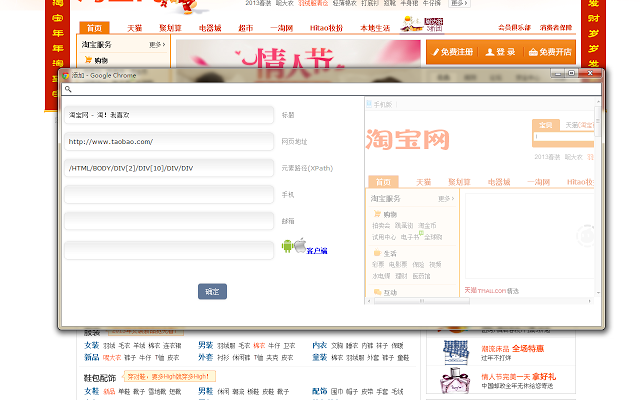Click the bedding product thumbnail on the background page
Viewport: 640px width, 400px height.
click(456, 352)
